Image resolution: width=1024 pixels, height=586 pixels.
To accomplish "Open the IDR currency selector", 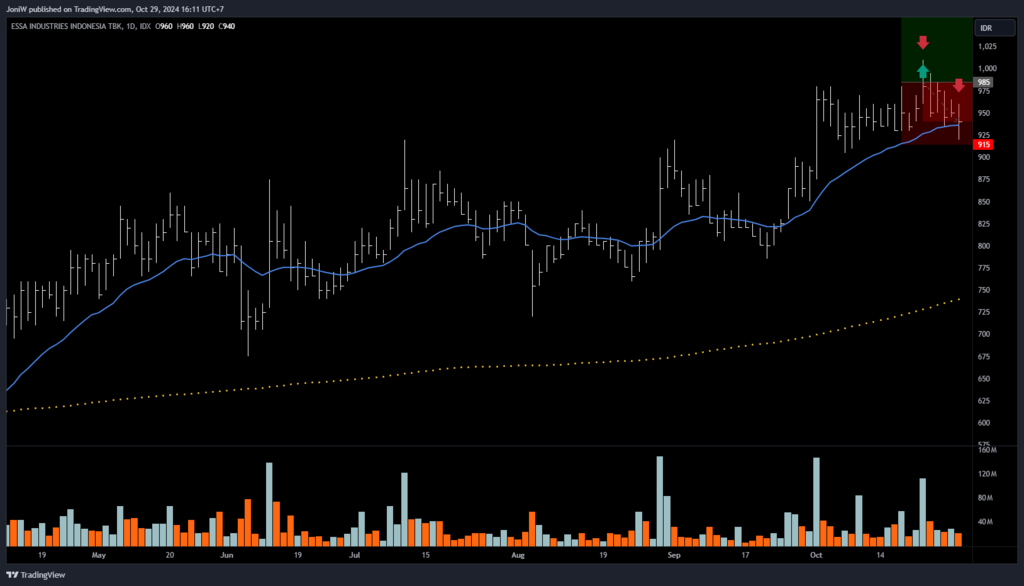I will pos(985,28).
